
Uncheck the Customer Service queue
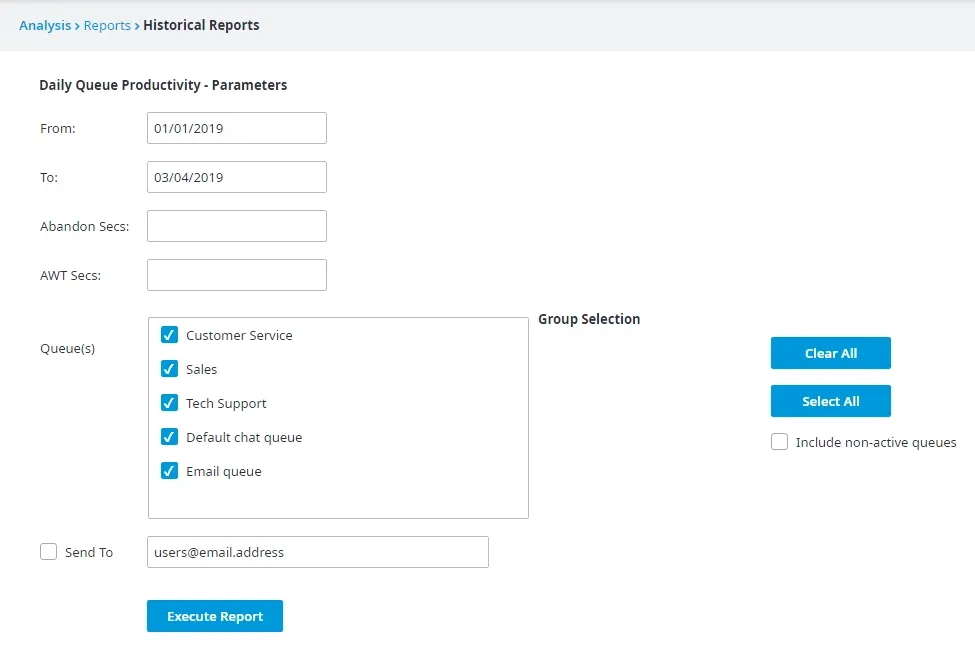(x=169, y=335)
